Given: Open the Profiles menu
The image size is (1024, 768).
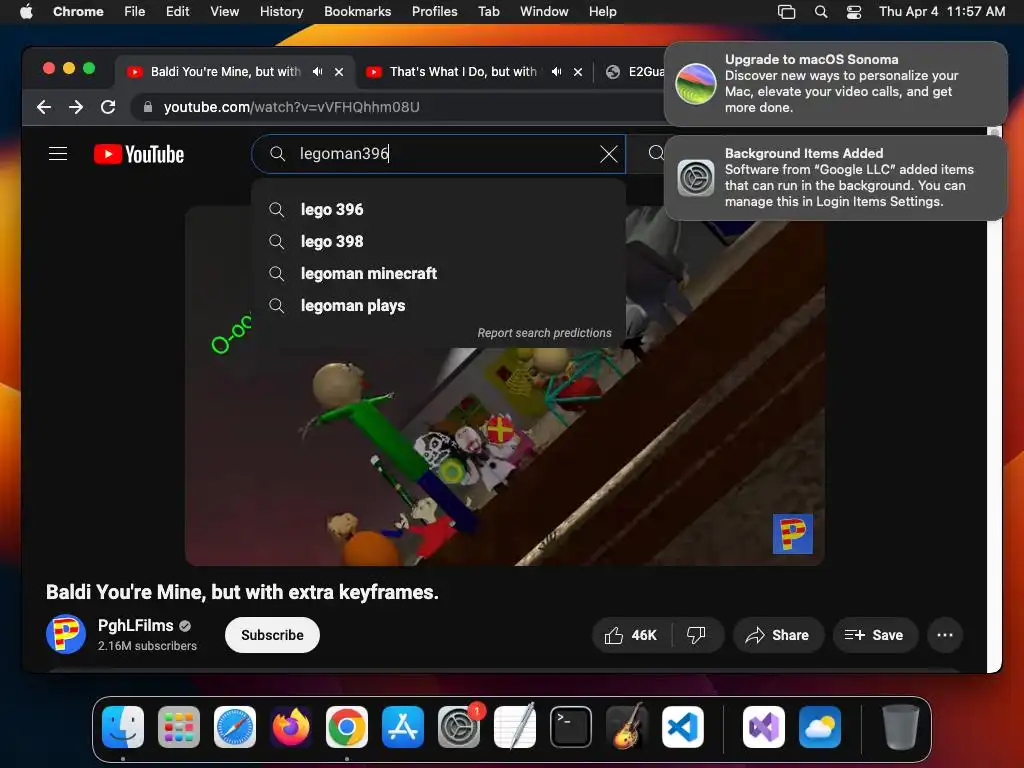Looking at the screenshot, I should (434, 12).
